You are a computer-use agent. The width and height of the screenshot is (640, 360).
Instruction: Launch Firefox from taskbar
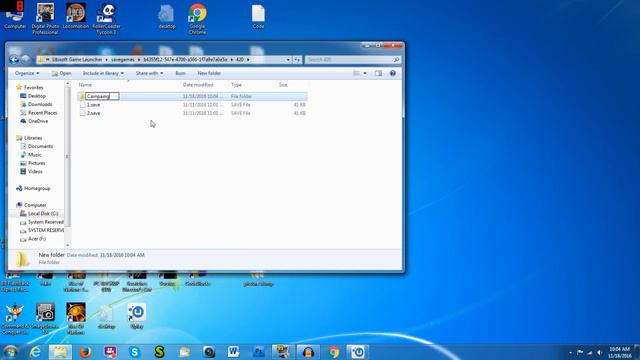pos(85,352)
